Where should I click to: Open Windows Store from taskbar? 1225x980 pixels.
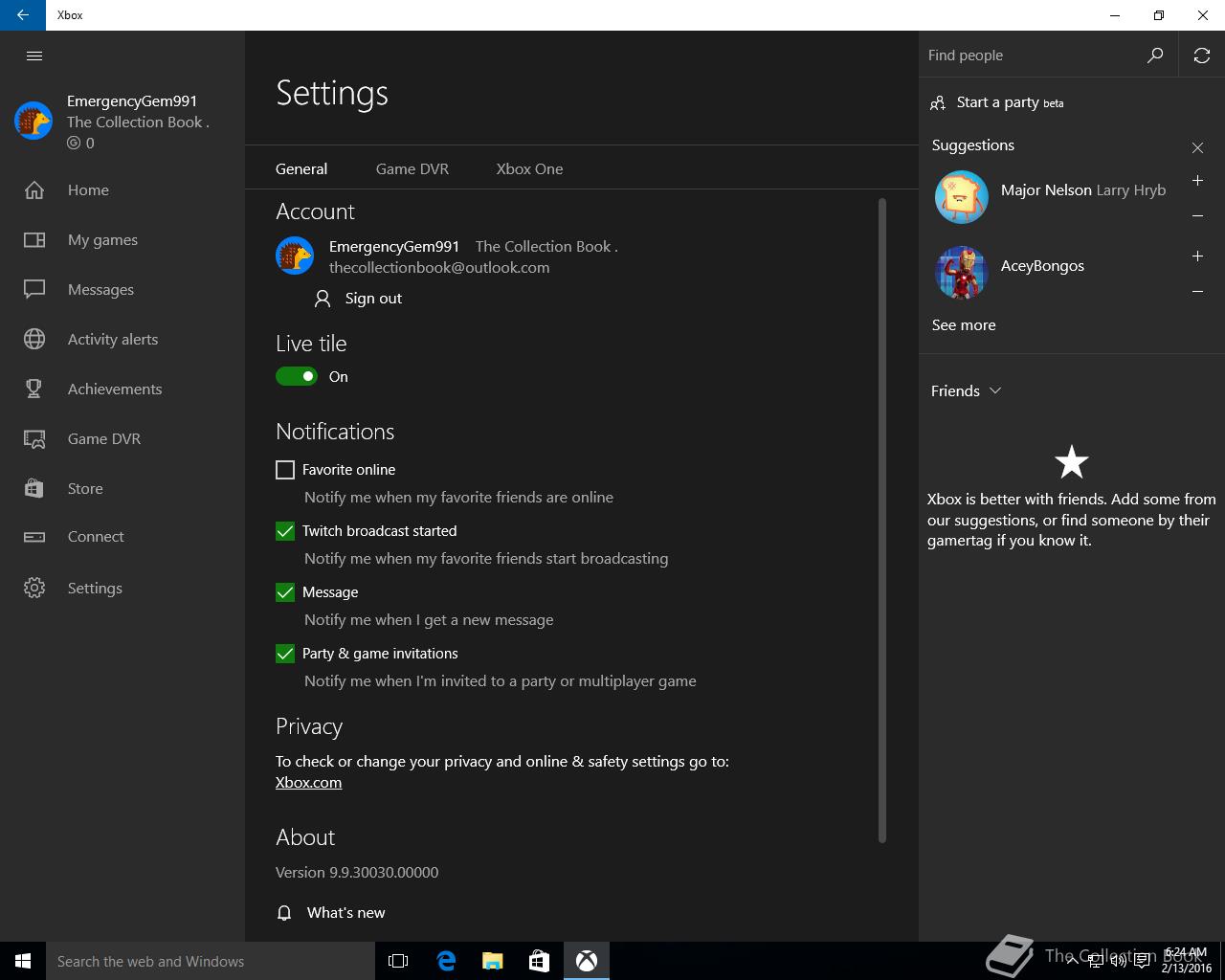(x=539, y=961)
